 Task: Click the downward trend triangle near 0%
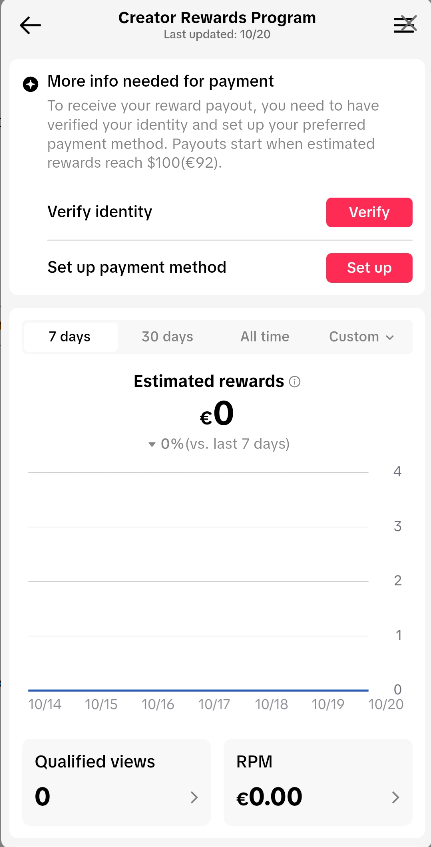coord(152,445)
